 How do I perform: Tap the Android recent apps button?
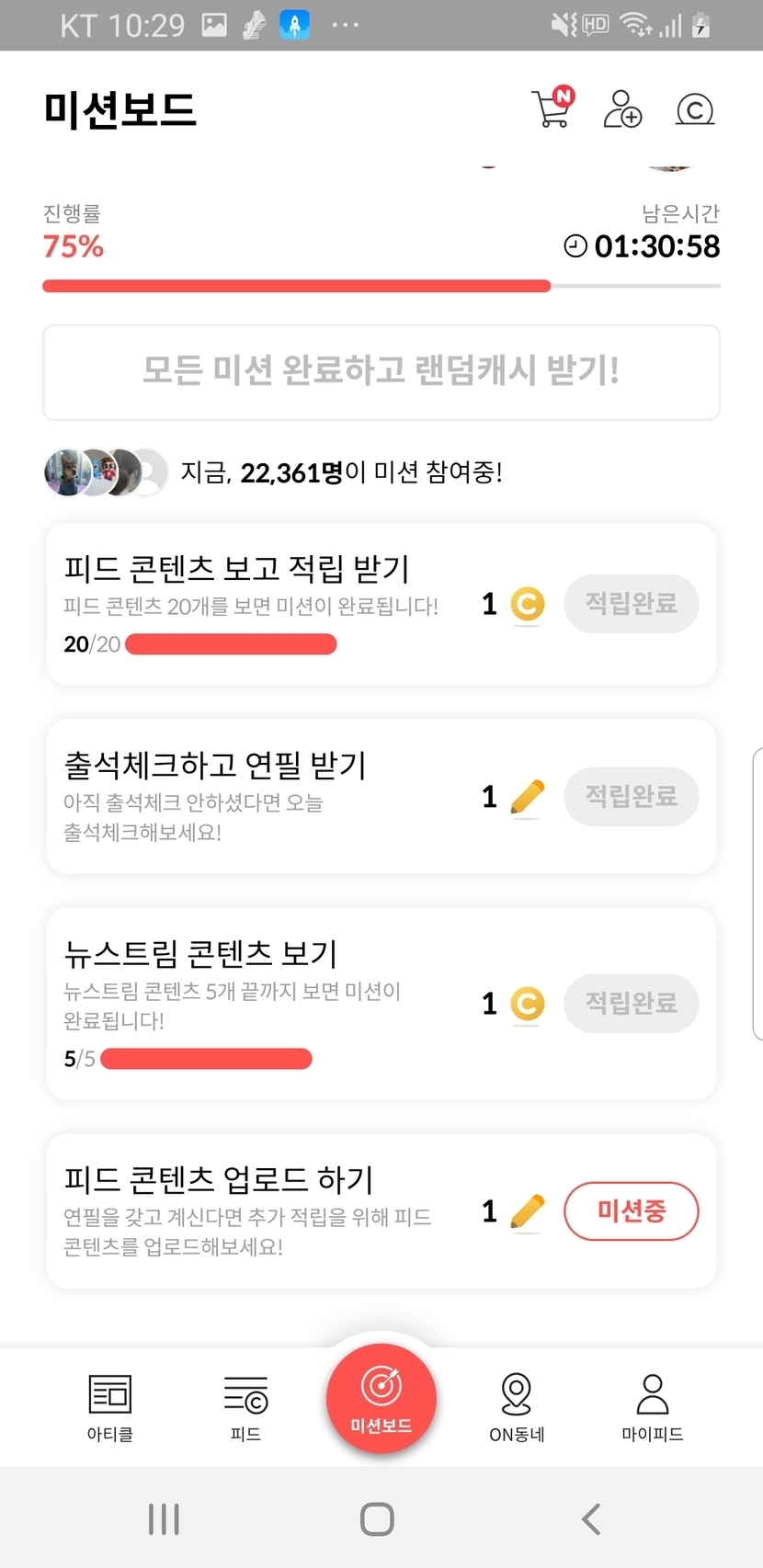coord(164,1518)
